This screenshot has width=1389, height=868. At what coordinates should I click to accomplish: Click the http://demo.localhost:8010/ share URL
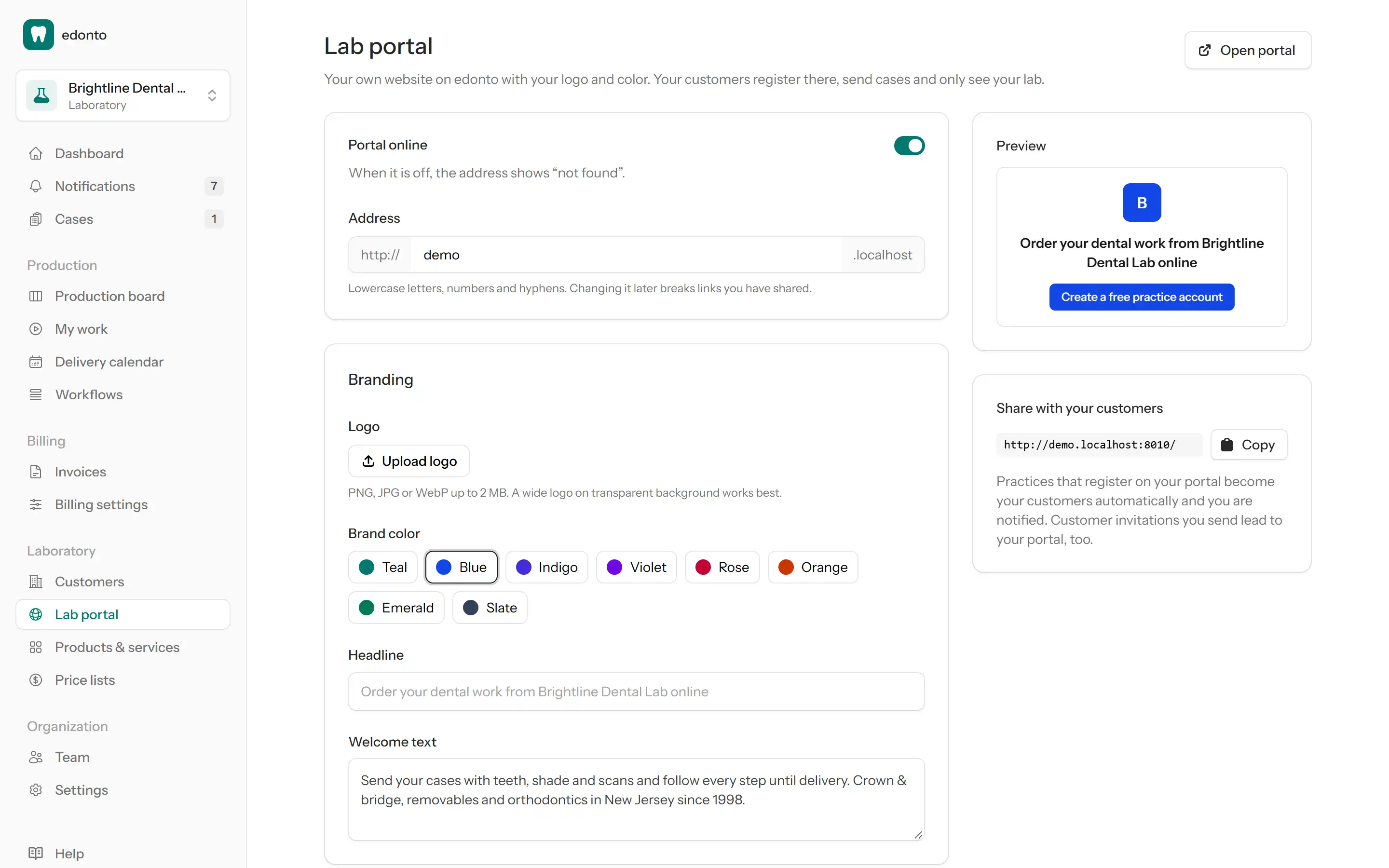1099,445
